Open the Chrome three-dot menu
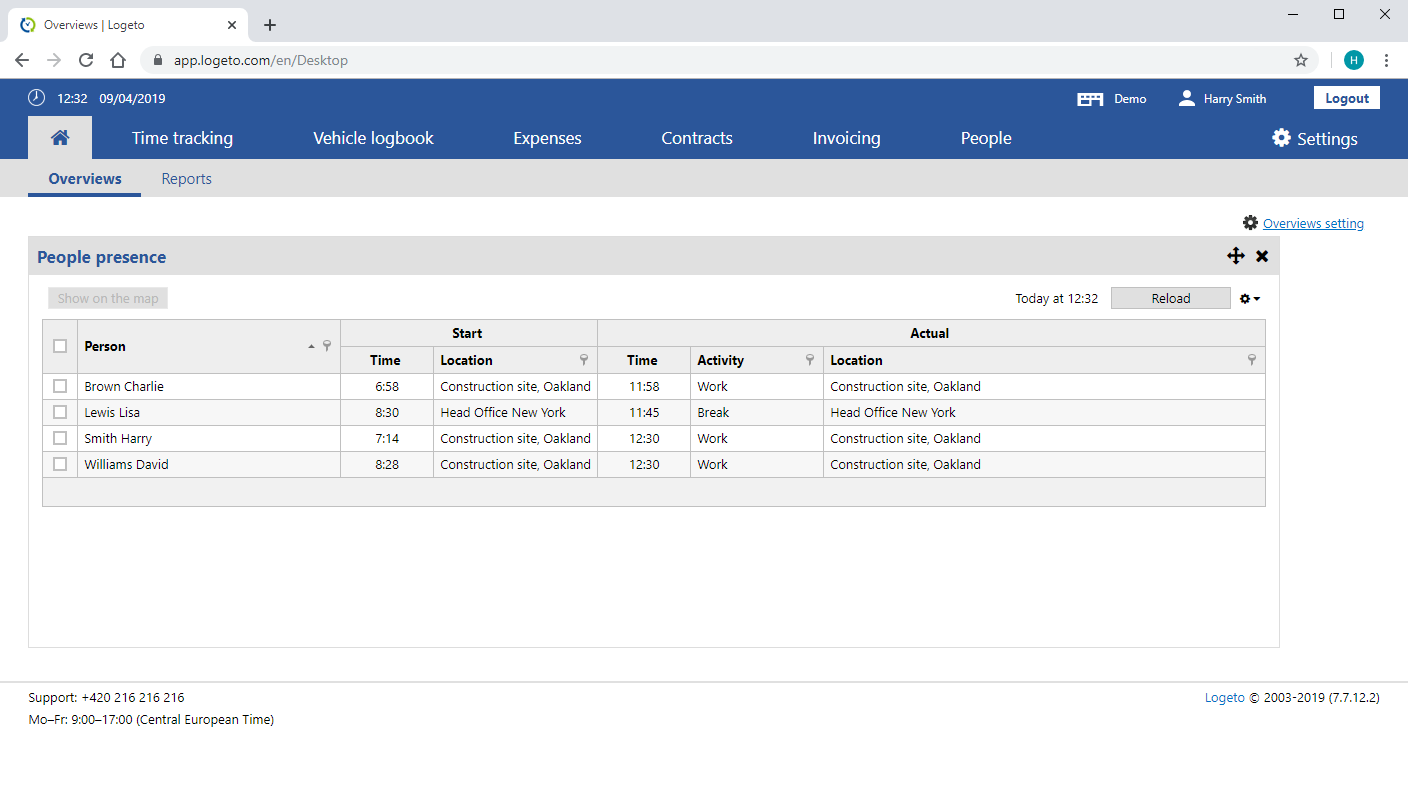 pos(1386,60)
